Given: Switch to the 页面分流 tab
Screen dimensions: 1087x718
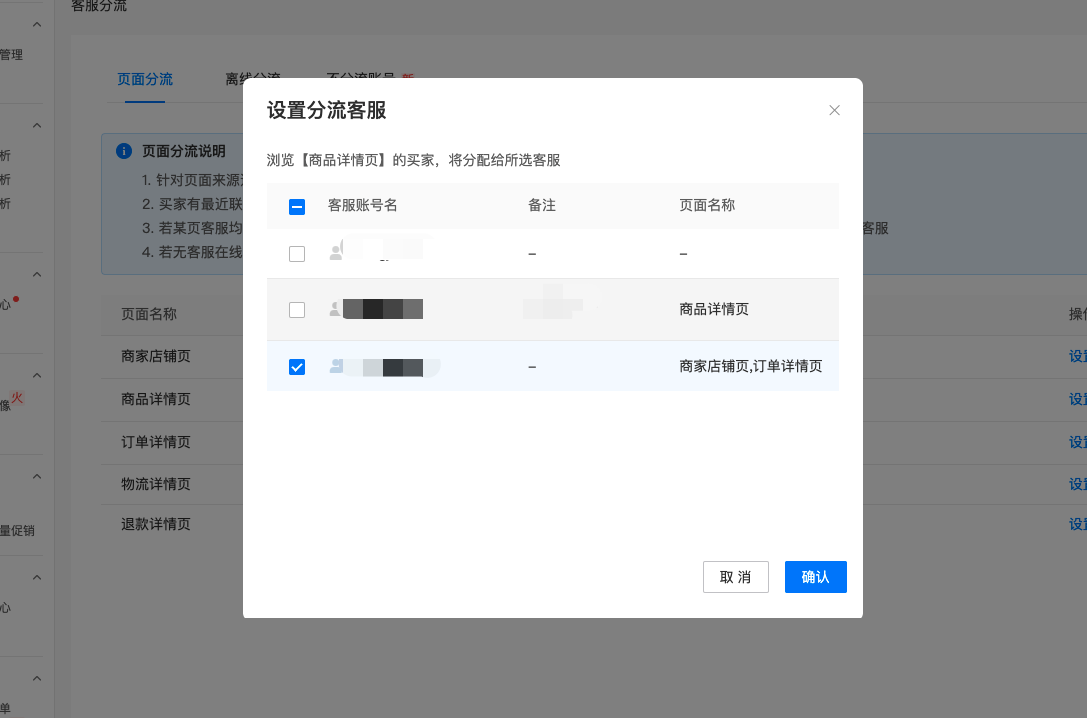Looking at the screenshot, I should [145, 79].
